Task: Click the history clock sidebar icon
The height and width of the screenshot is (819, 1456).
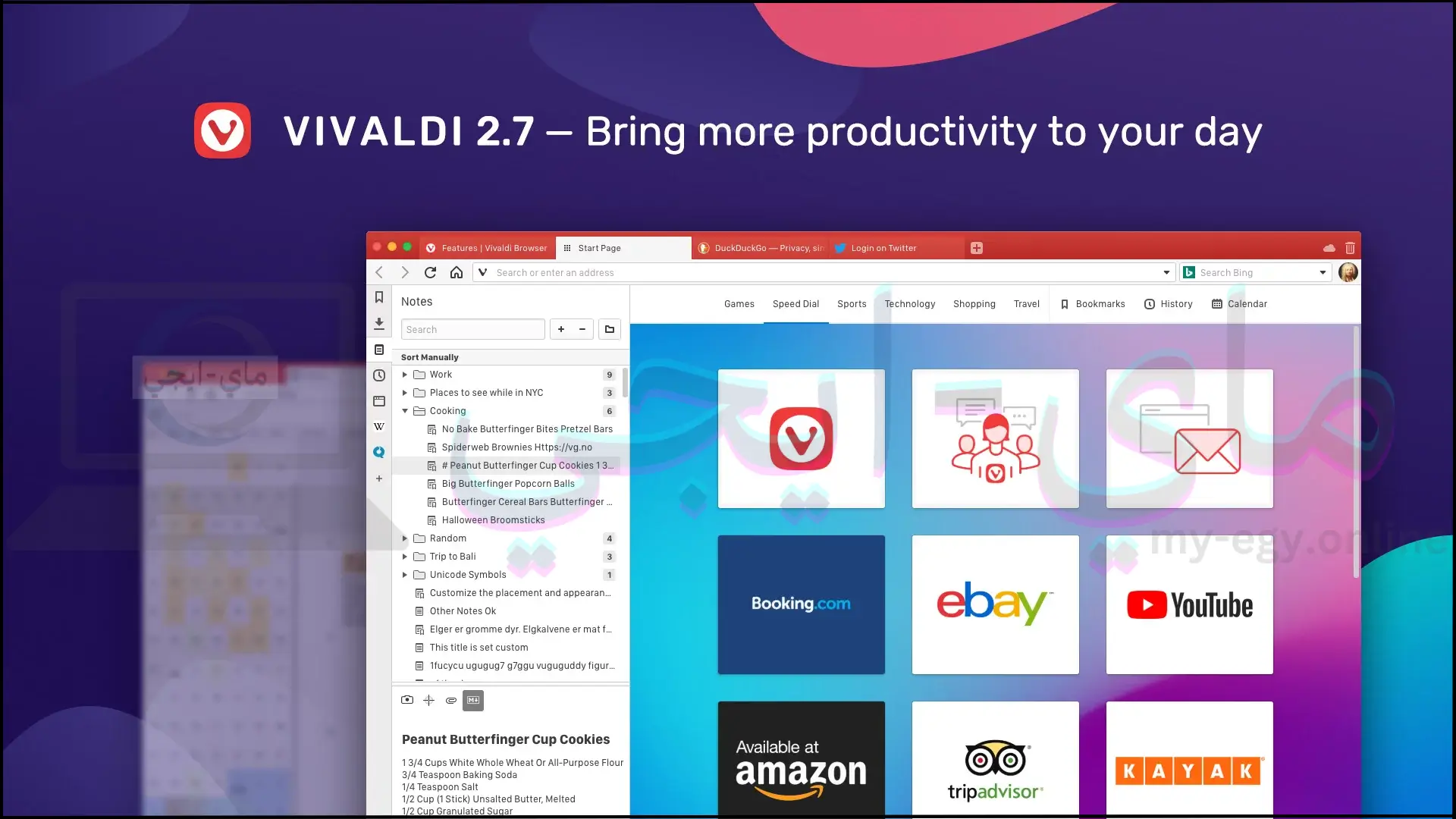Action: (x=379, y=374)
